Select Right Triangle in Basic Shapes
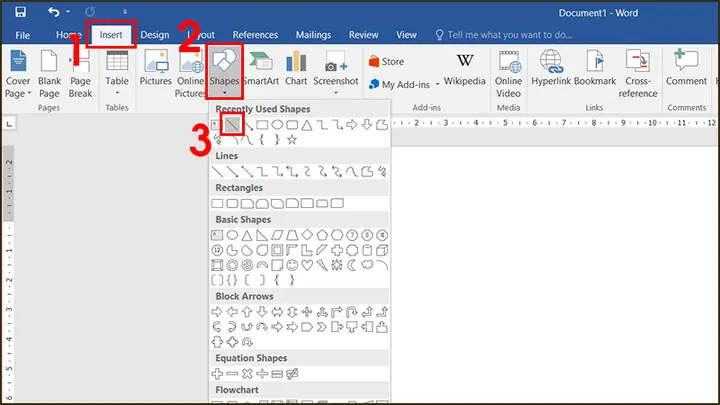The width and height of the screenshot is (720, 405). [x=262, y=236]
